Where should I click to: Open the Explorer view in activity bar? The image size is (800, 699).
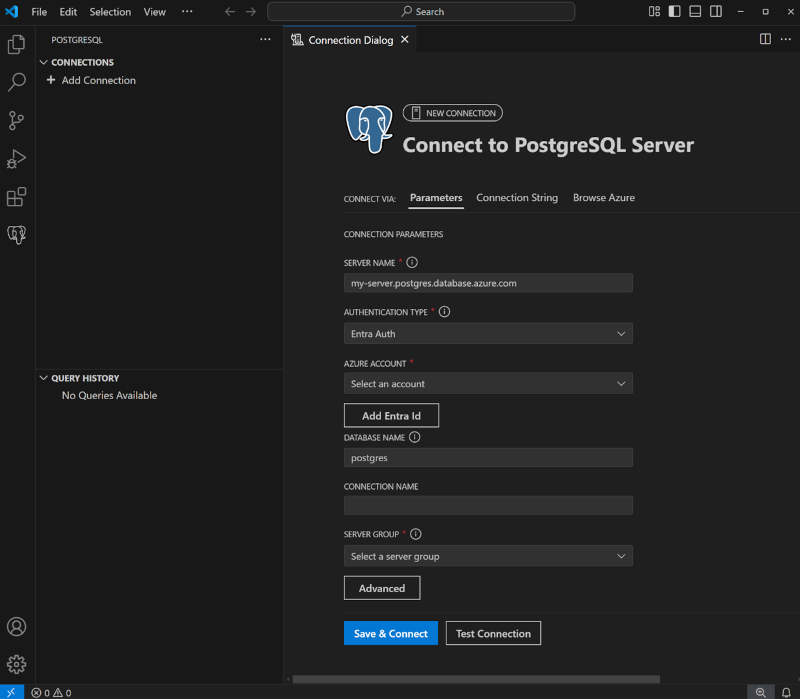click(16, 44)
